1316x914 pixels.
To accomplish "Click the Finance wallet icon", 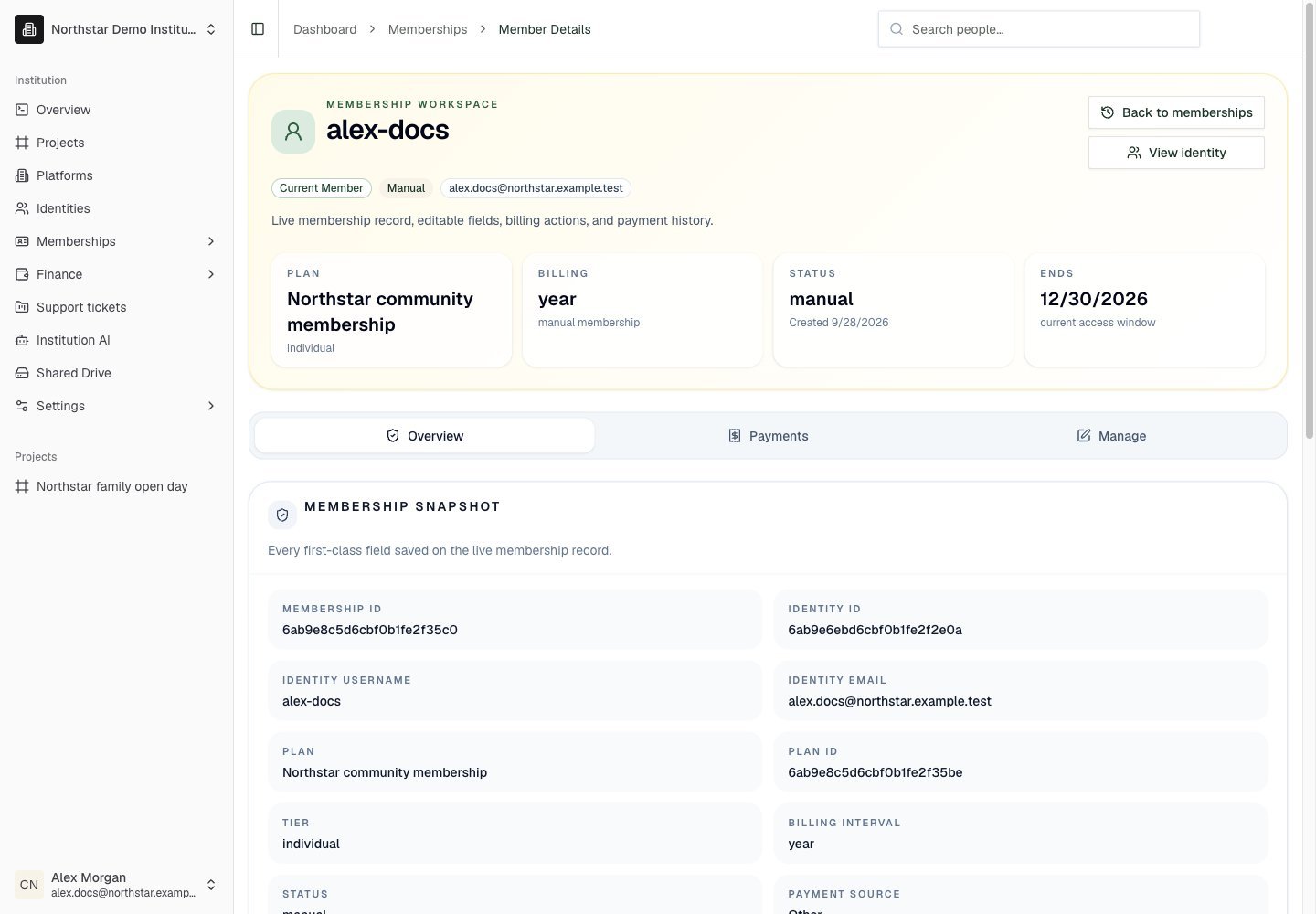I will pos(22,274).
